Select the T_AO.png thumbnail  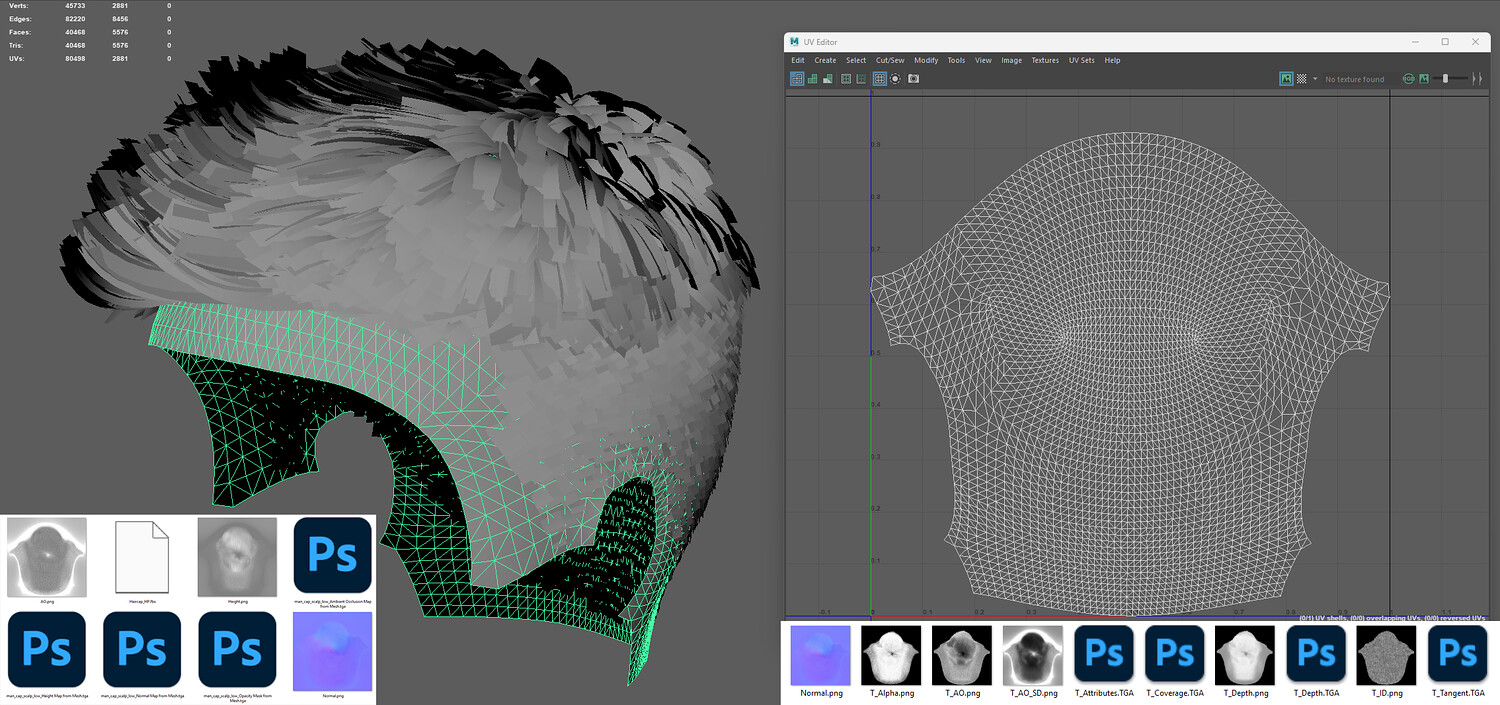pyautogui.click(x=962, y=656)
